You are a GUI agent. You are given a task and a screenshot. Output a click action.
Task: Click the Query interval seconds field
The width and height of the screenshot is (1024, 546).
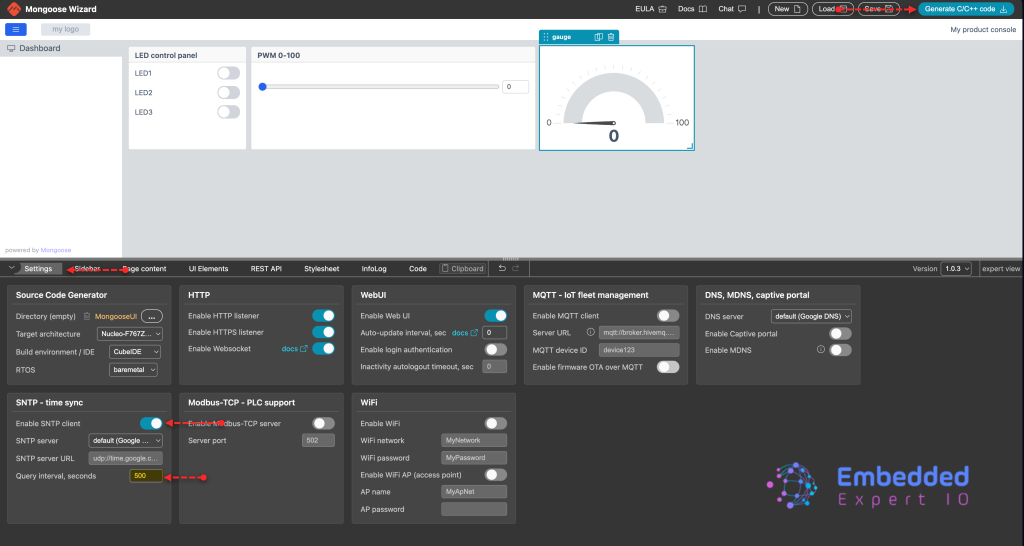[x=146, y=476]
